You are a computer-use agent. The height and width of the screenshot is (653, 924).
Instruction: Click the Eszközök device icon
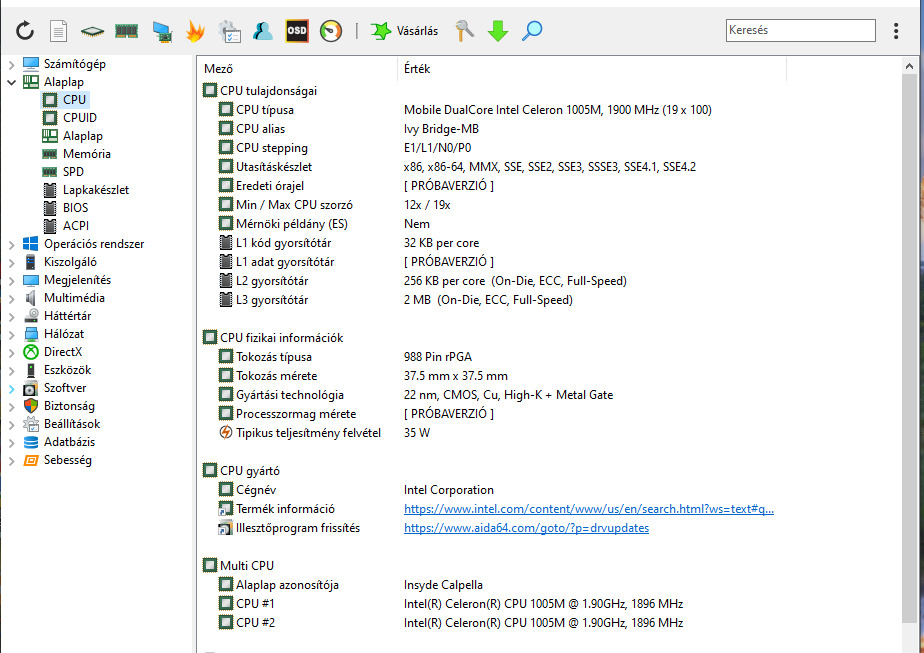[x=31, y=370]
